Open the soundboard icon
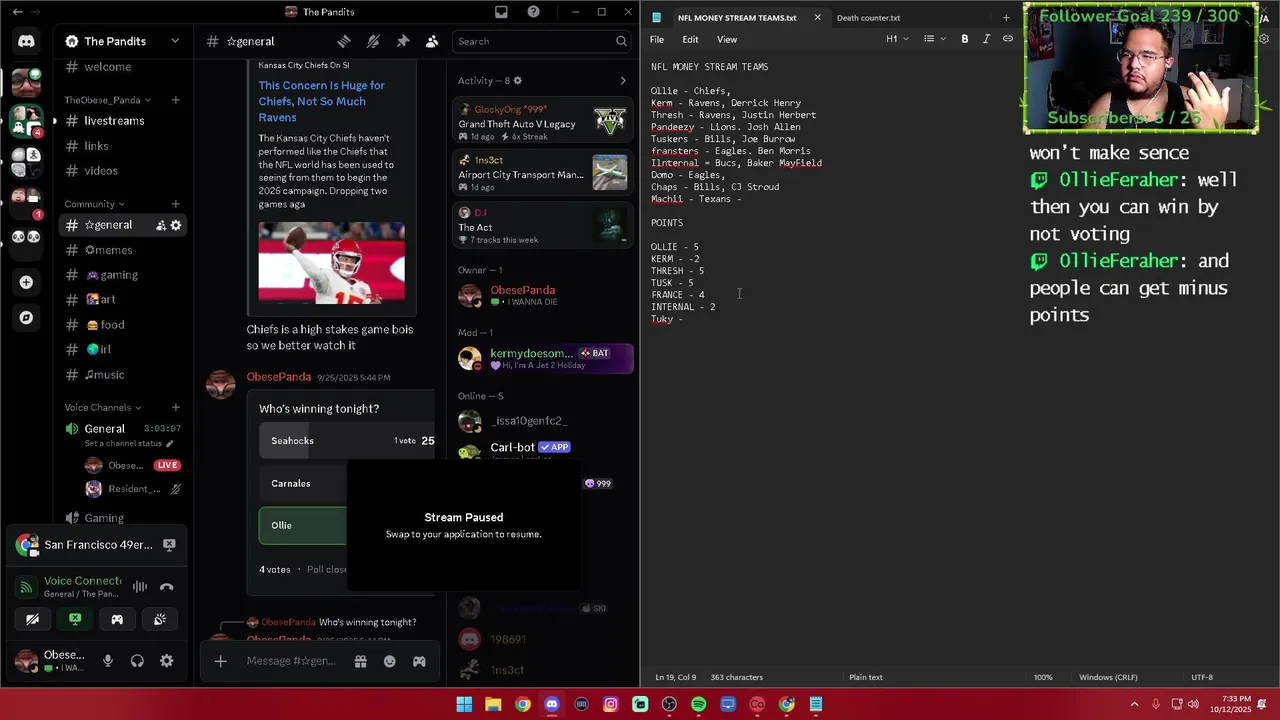This screenshot has width=1280, height=720. click(x=160, y=620)
